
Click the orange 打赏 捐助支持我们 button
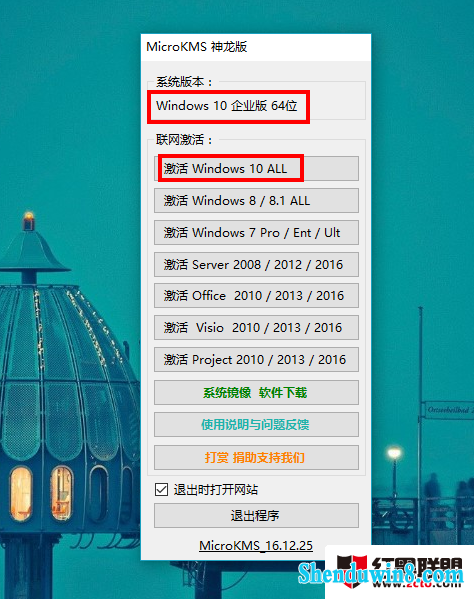pos(256,457)
